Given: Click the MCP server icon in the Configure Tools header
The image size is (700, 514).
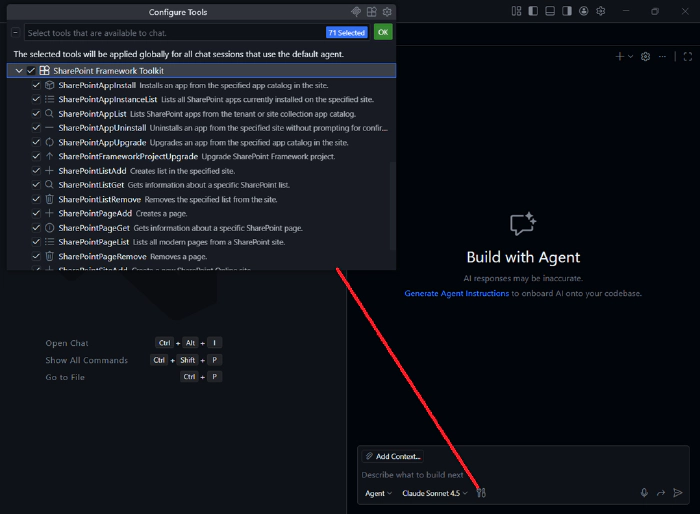Looking at the screenshot, I should coord(356,12).
